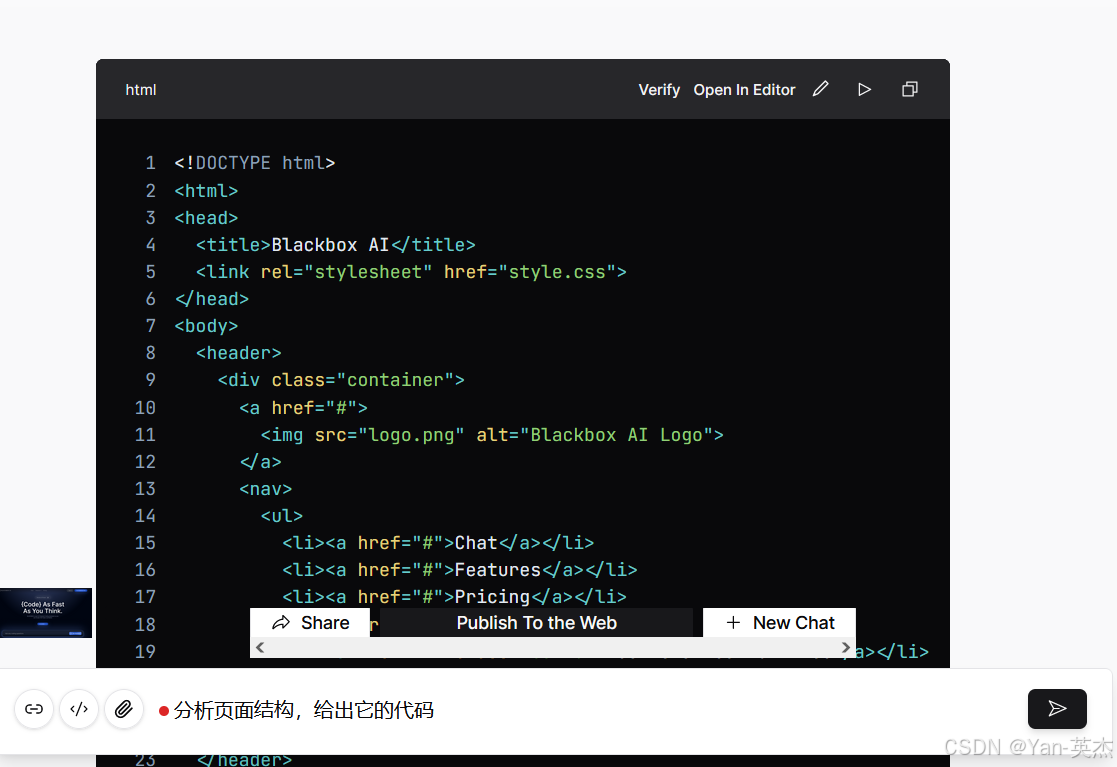Click Open In Editor

point(744,90)
